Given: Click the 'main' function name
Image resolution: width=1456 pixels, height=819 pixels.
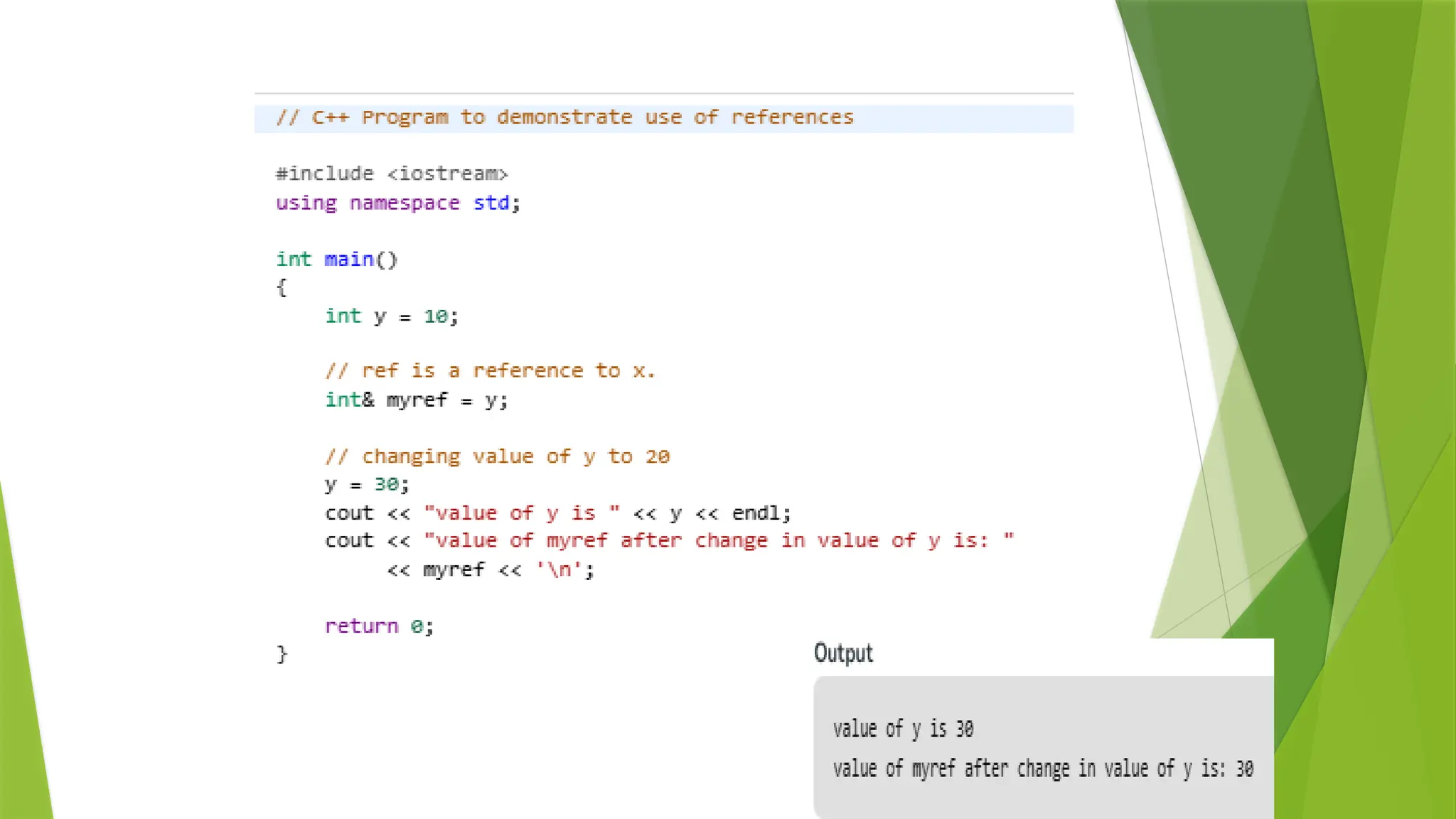Looking at the screenshot, I should [348, 259].
